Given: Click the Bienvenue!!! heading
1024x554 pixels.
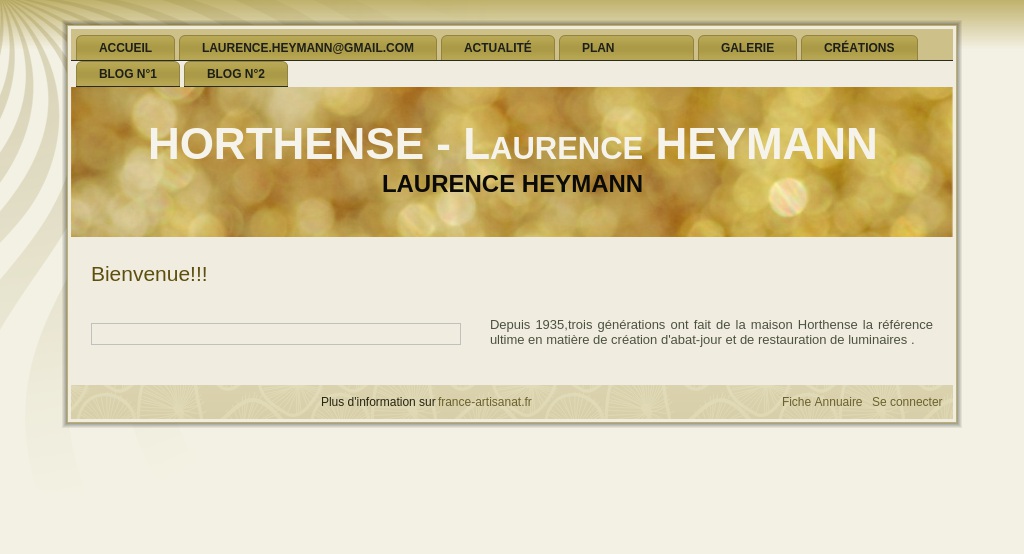Looking at the screenshot, I should pyautogui.click(x=149, y=274).
